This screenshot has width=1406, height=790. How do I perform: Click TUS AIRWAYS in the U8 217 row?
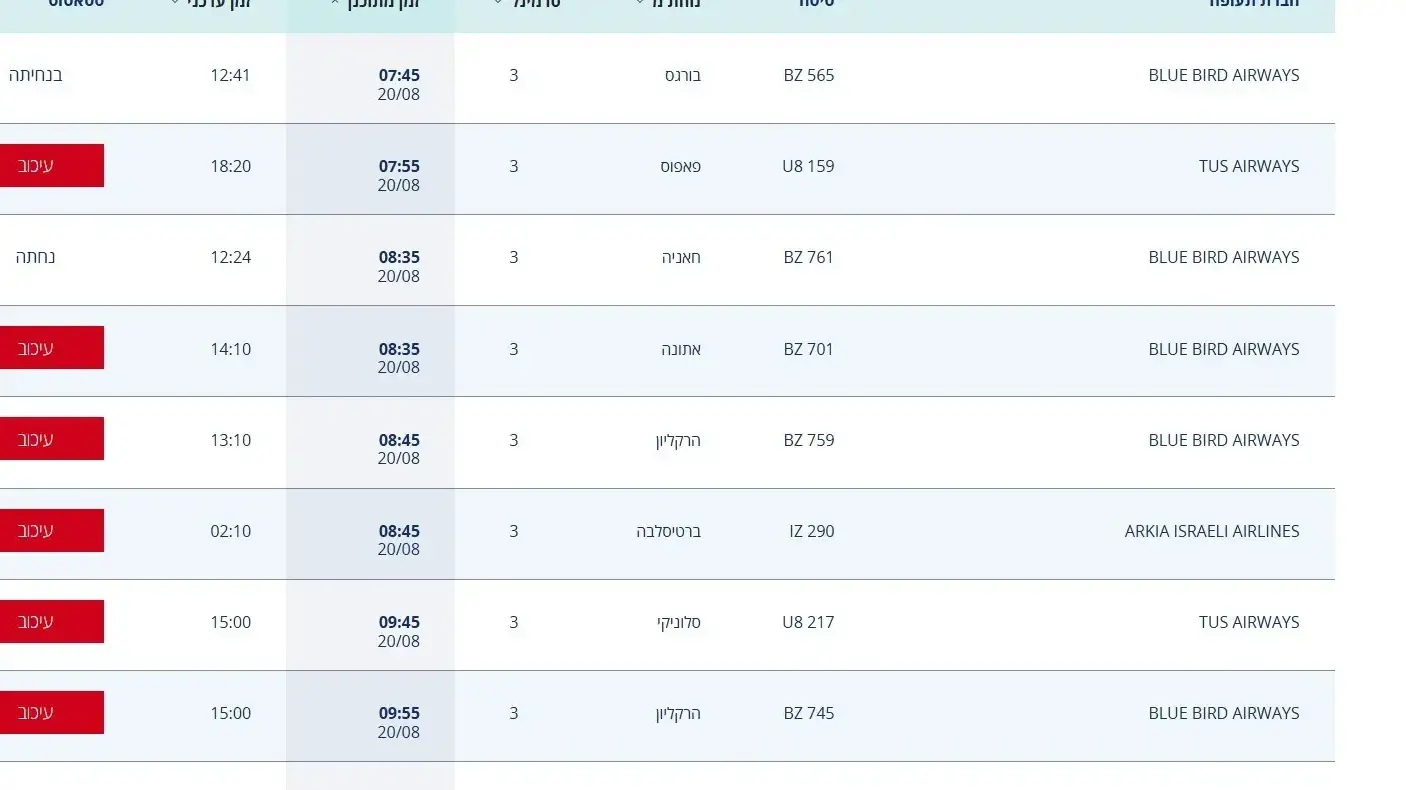coord(1249,622)
